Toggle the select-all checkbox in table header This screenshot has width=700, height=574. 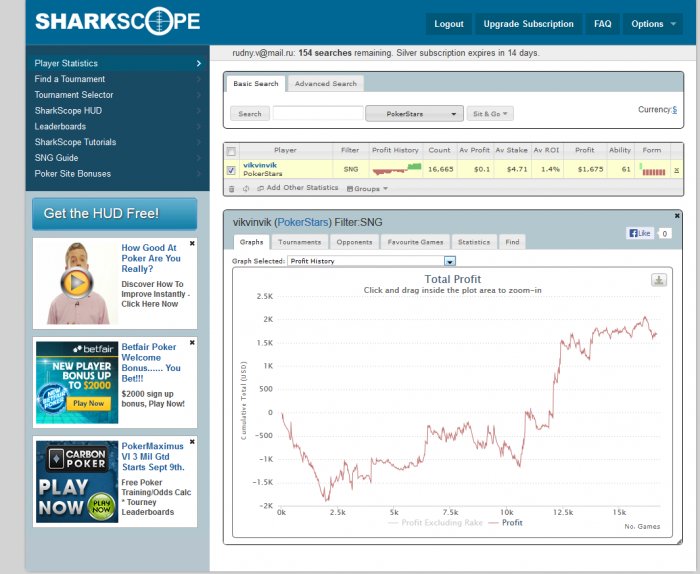[x=231, y=151]
